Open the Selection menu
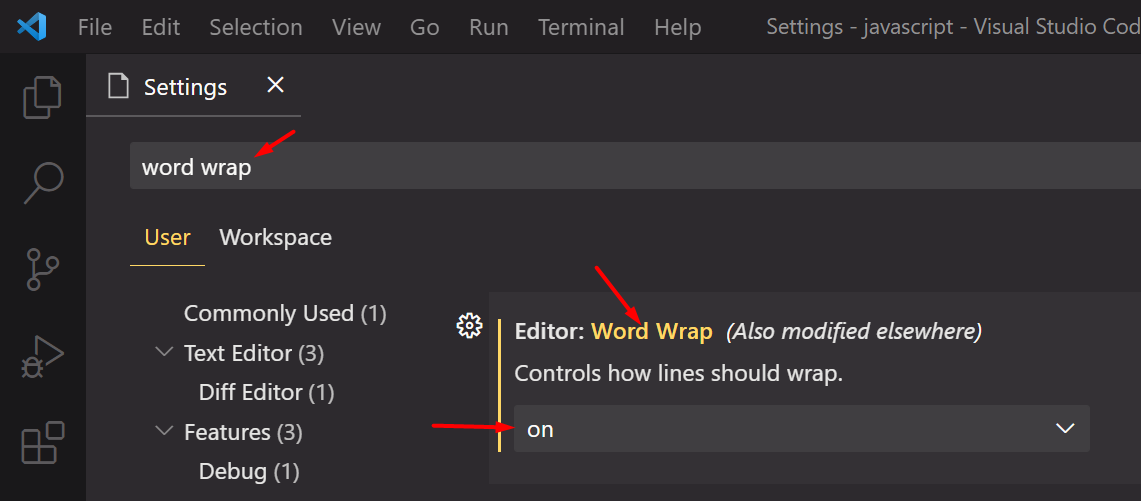Screen dimensions: 1141x501 pos(256,27)
